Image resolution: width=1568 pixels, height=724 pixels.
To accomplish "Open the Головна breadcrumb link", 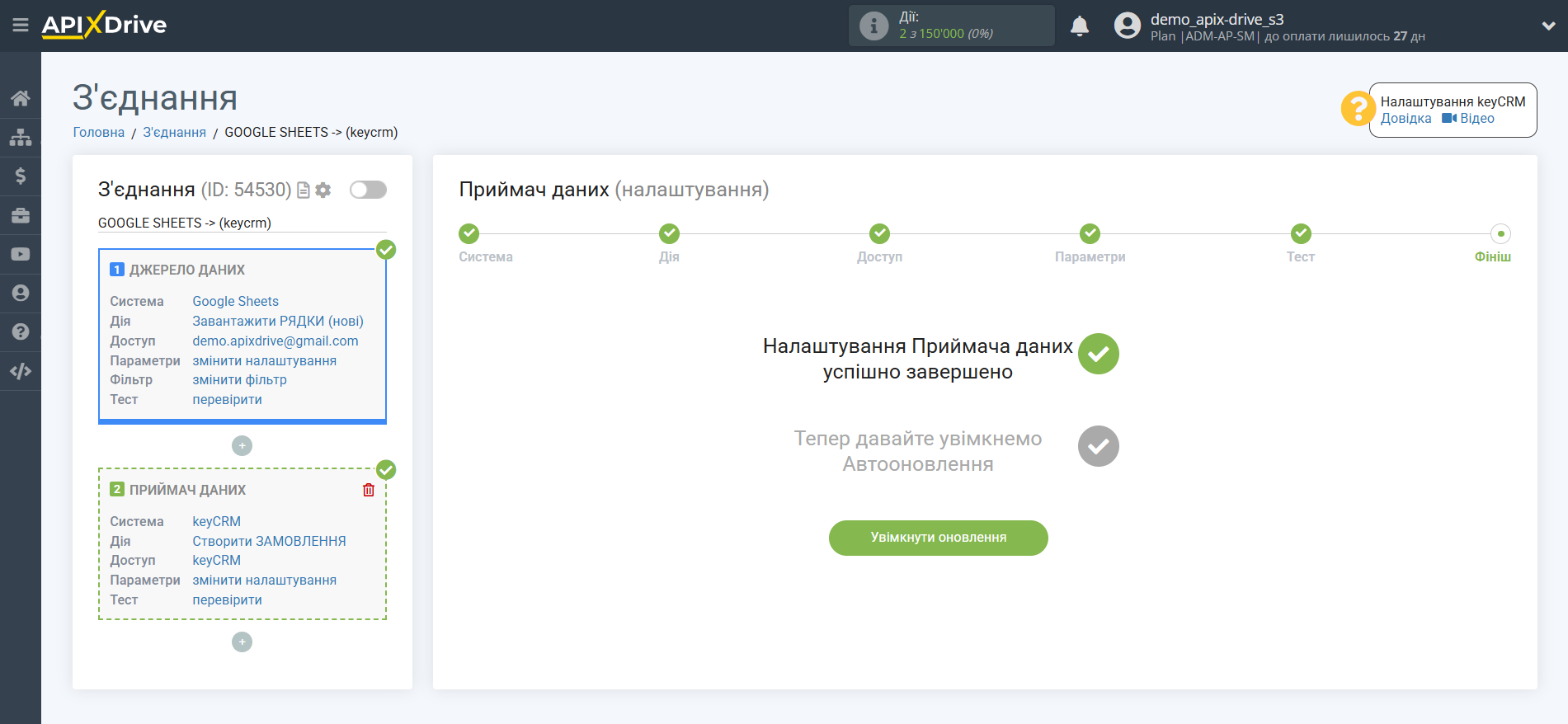I will [x=99, y=132].
